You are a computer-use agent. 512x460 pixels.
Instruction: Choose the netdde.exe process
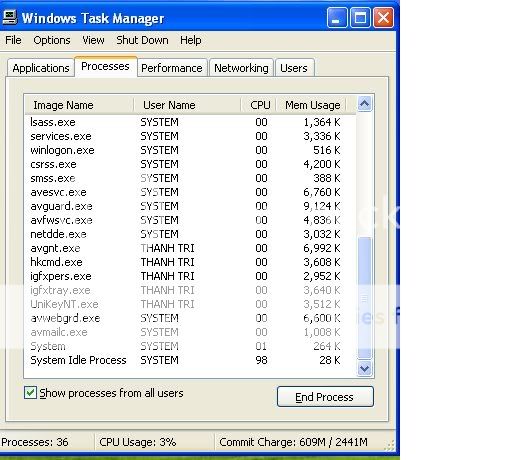coord(190,234)
